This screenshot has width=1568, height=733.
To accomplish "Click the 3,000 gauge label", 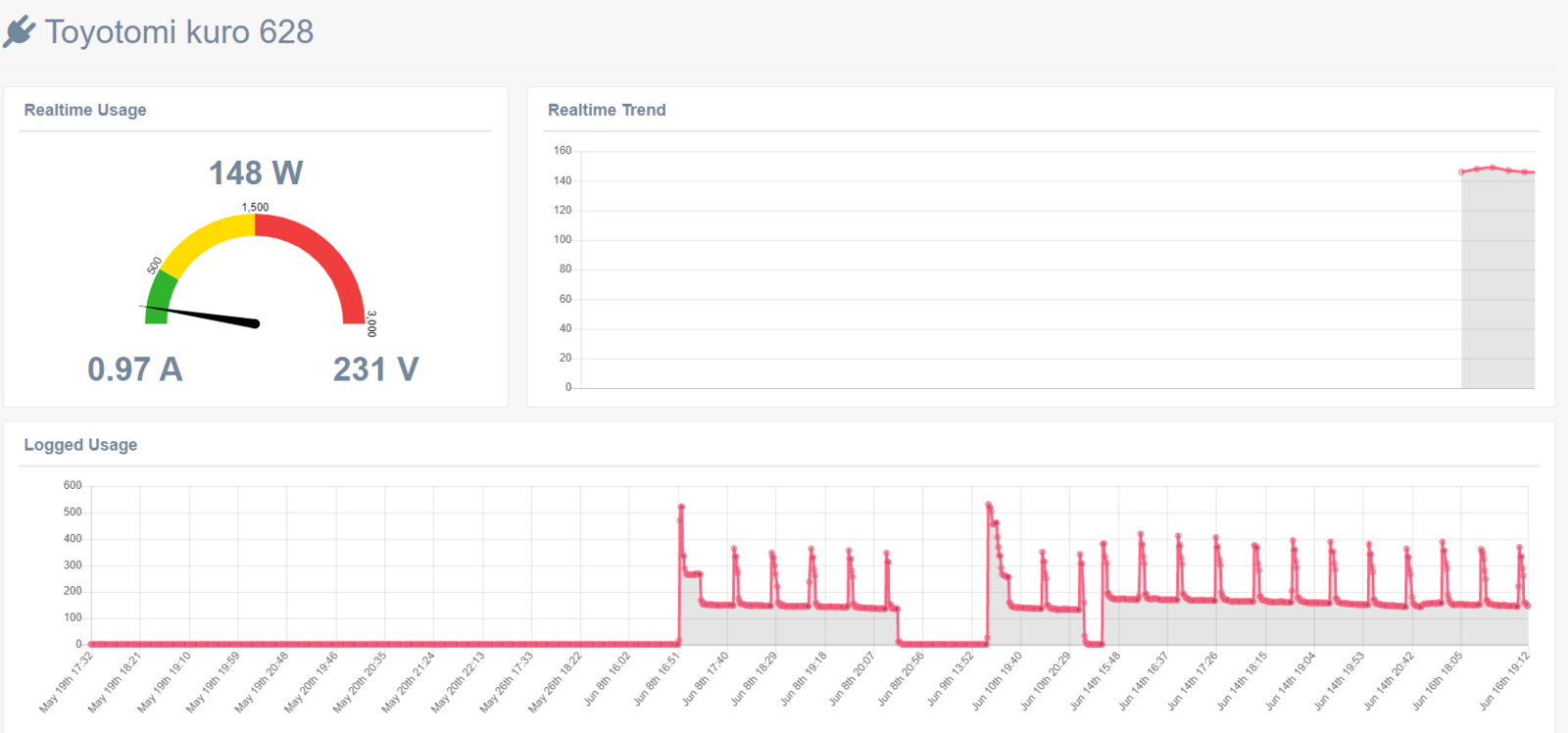I will pyautogui.click(x=371, y=323).
